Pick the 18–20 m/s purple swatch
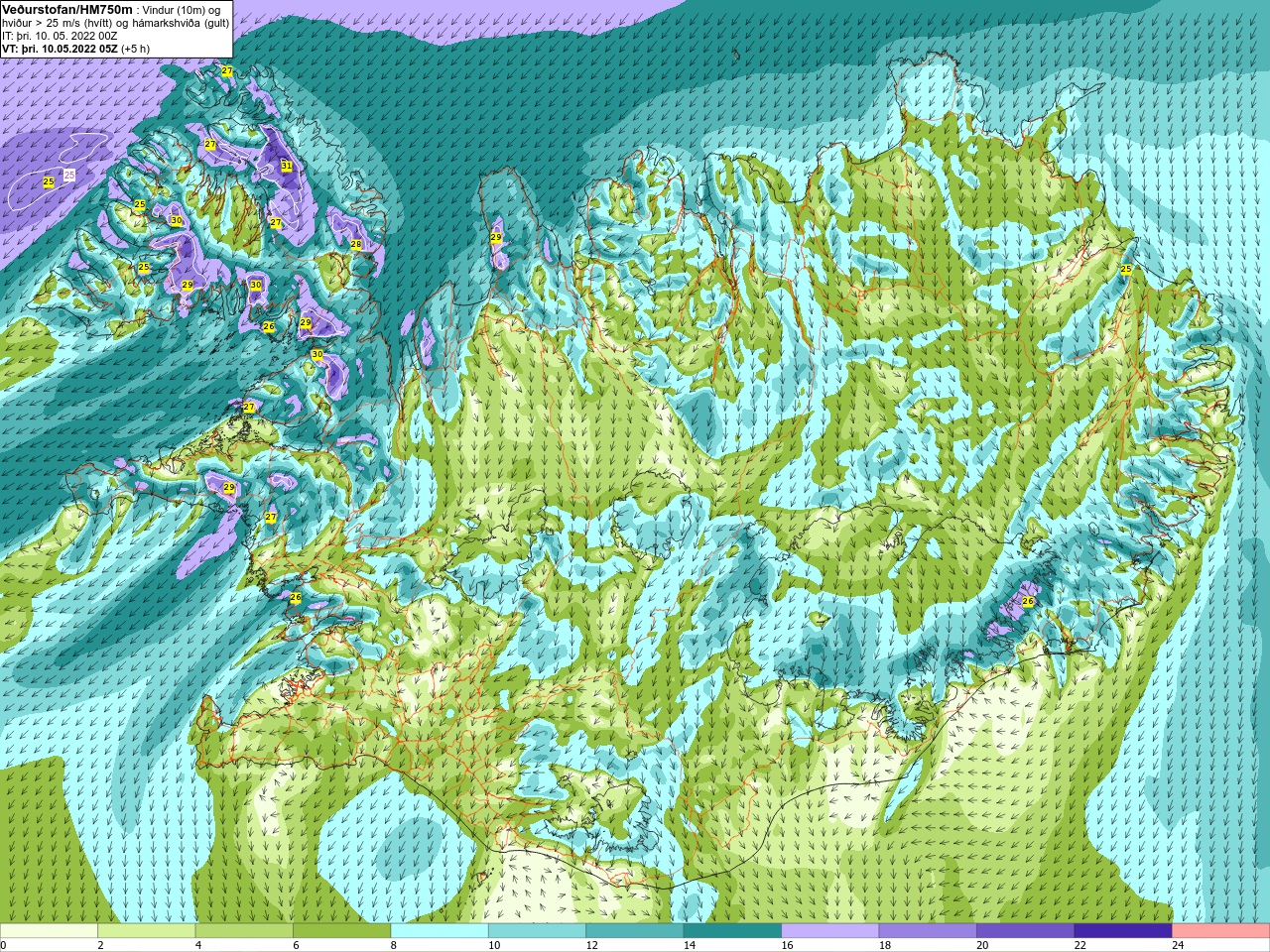The image size is (1270, 952). 928,930
